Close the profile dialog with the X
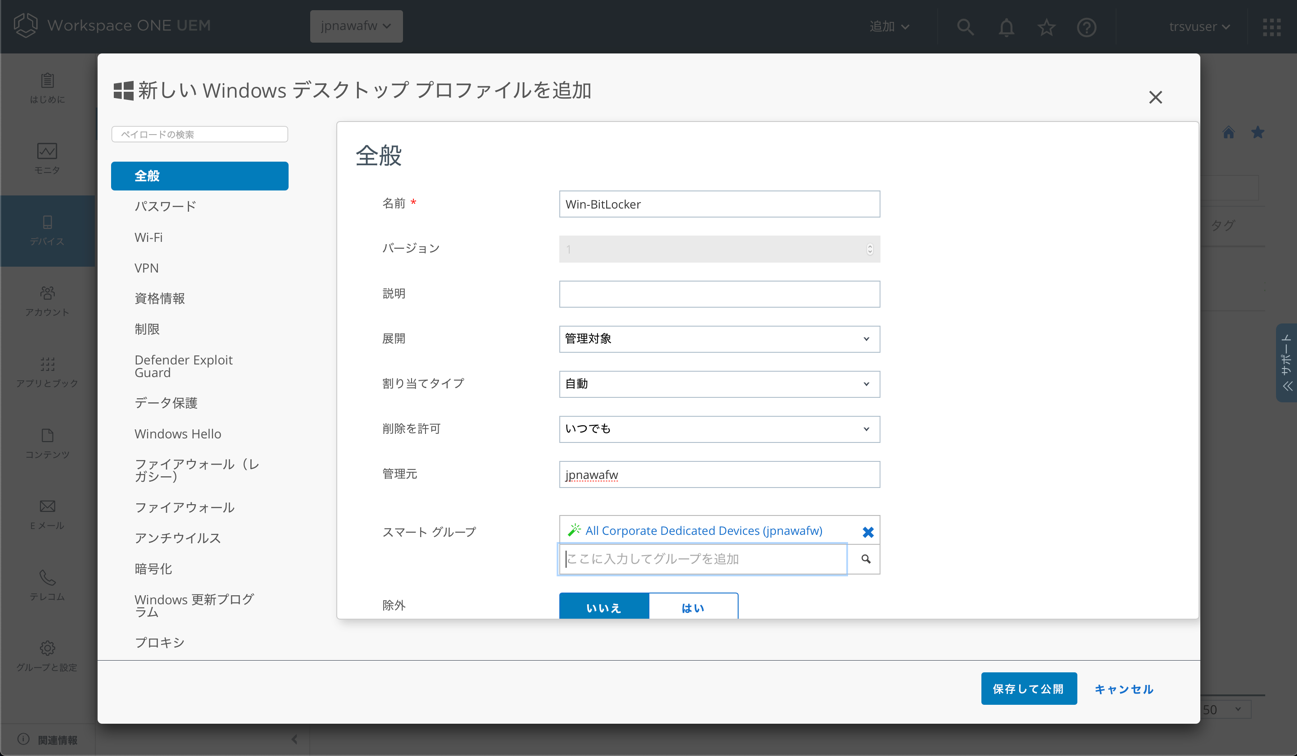Image resolution: width=1297 pixels, height=756 pixels. coord(1155,97)
